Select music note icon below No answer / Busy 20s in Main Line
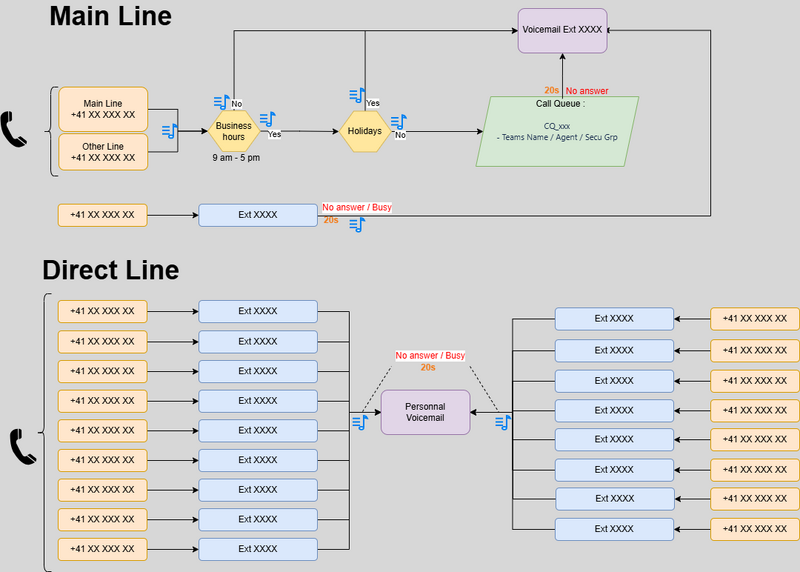This screenshot has height=572, width=800. (x=357, y=225)
